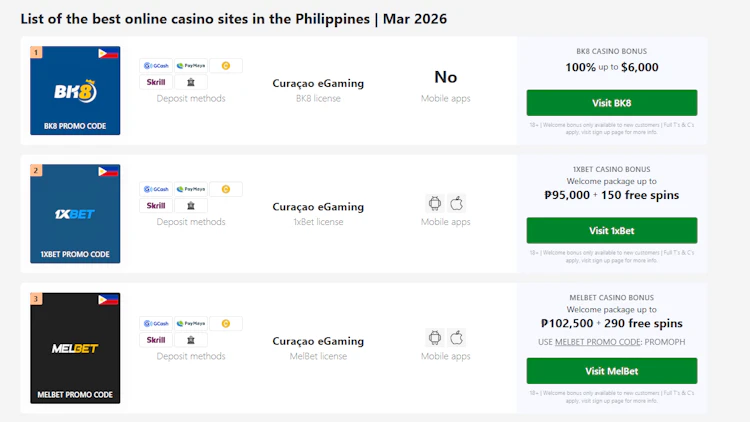The image size is (750, 422).
Task: Click the Curaçao eGaming text for BK8 license
Action: click(318, 84)
